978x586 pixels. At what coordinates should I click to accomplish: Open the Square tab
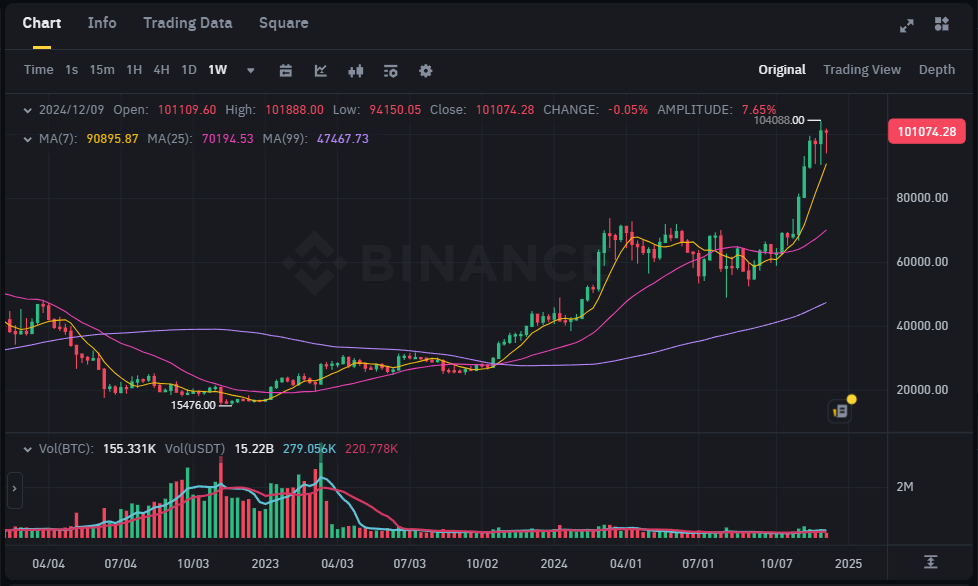pos(284,23)
